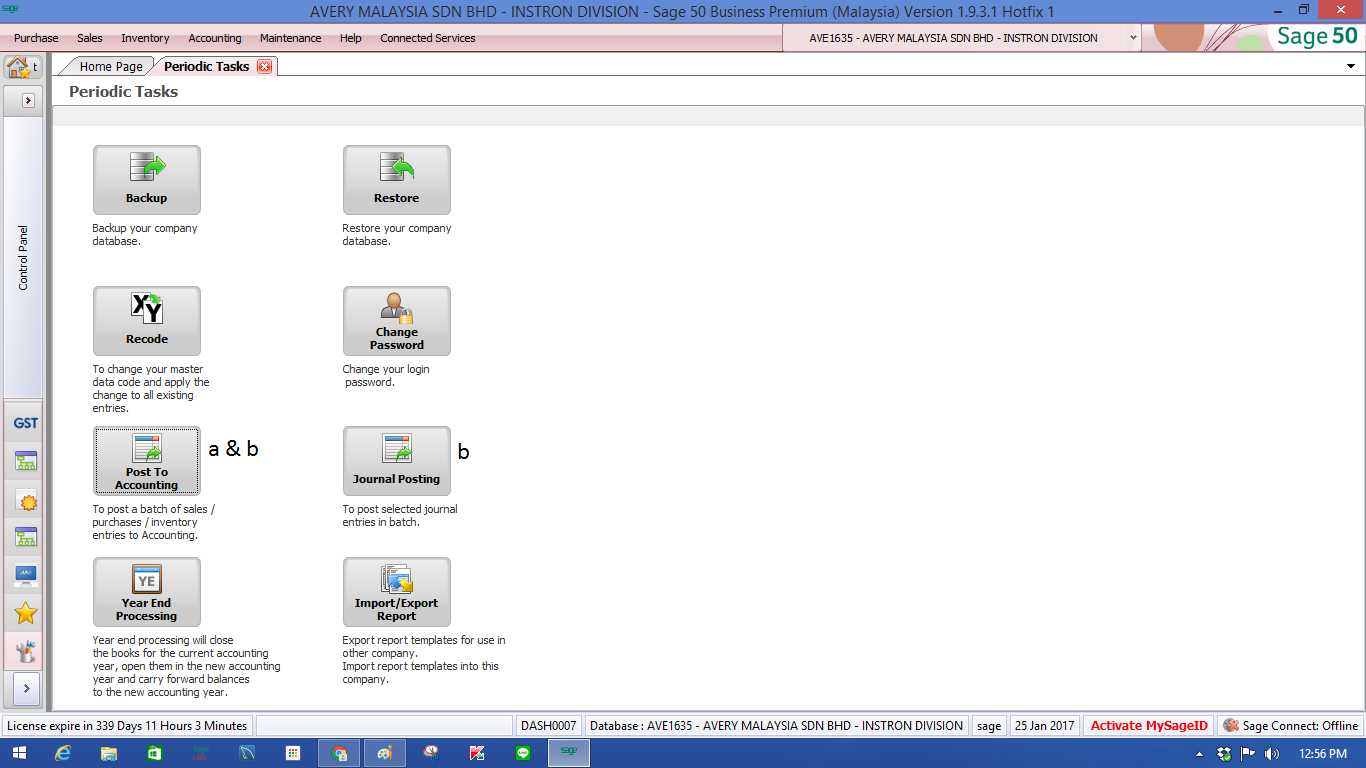The width and height of the screenshot is (1366, 768).
Task: Launch Internet Explorer from taskbar
Action: click(63, 753)
